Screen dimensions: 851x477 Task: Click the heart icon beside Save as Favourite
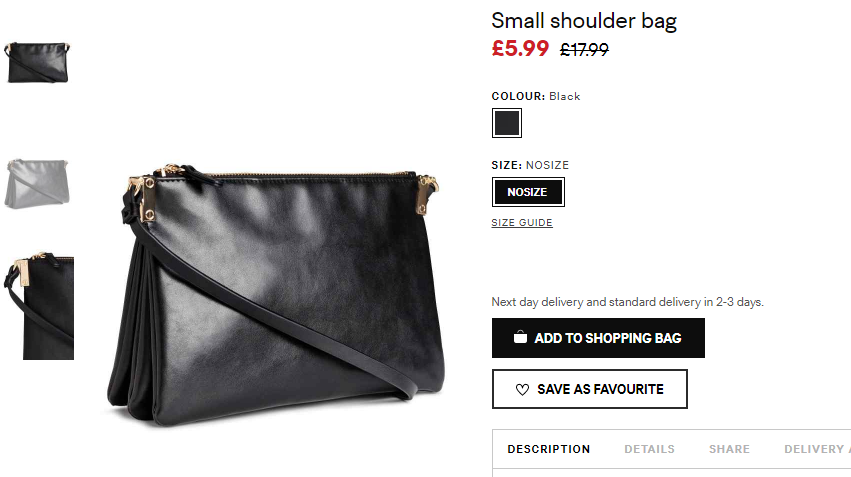click(522, 390)
